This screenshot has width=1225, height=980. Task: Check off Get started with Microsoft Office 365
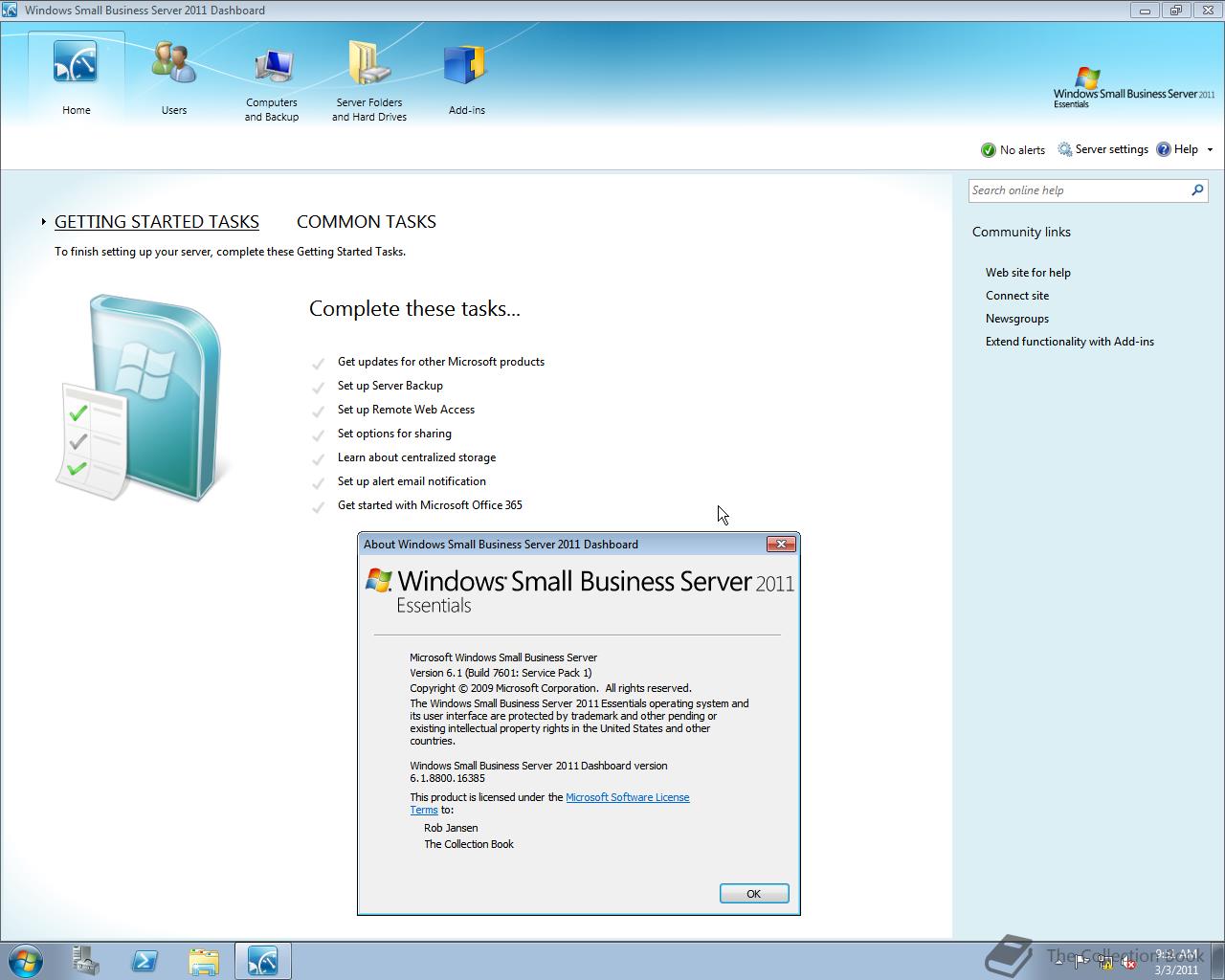pyautogui.click(x=318, y=506)
